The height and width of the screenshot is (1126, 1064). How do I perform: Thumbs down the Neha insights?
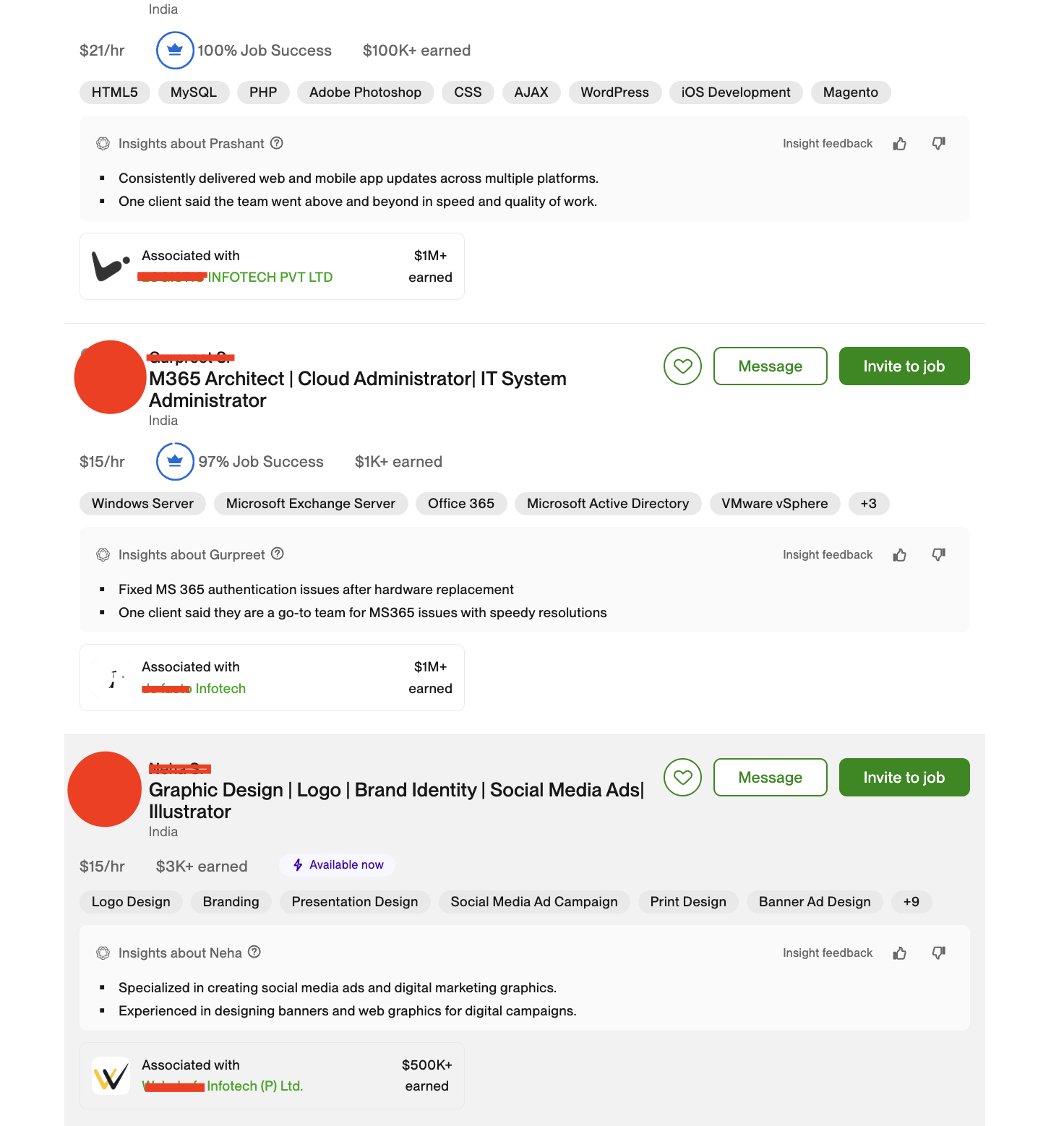pyautogui.click(x=938, y=953)
